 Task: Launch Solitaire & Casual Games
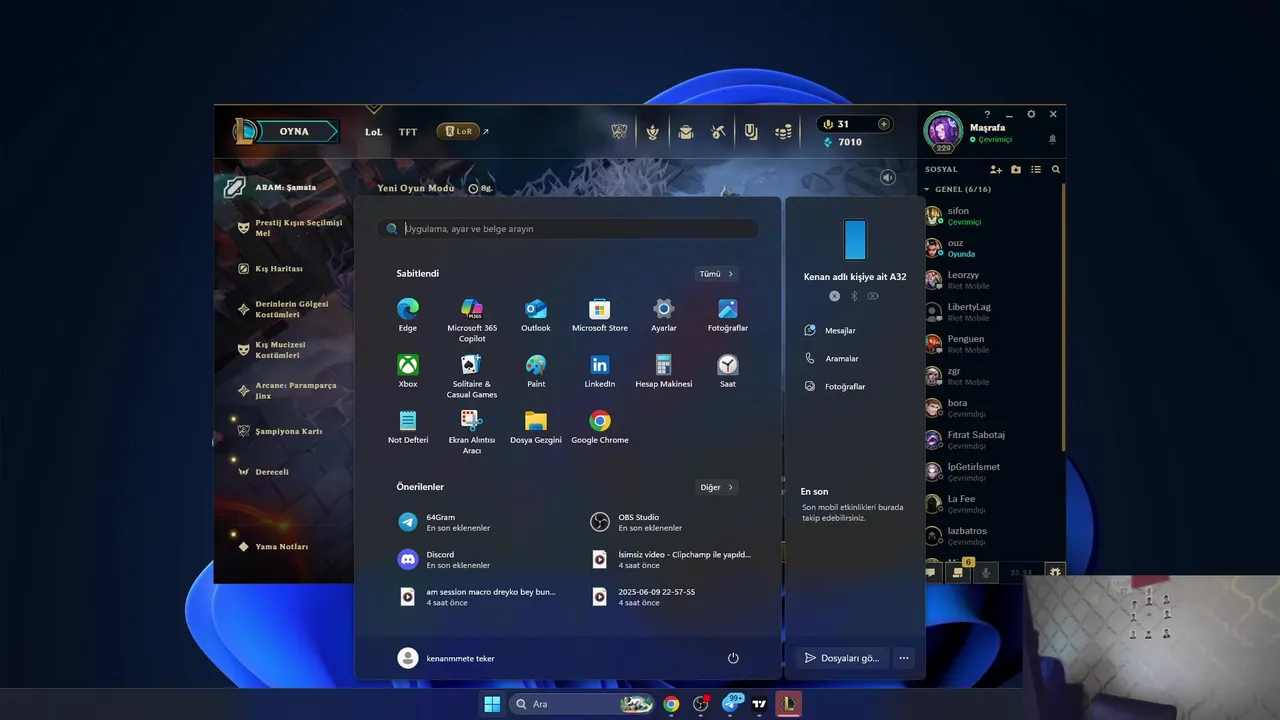(x=472, y=376)
